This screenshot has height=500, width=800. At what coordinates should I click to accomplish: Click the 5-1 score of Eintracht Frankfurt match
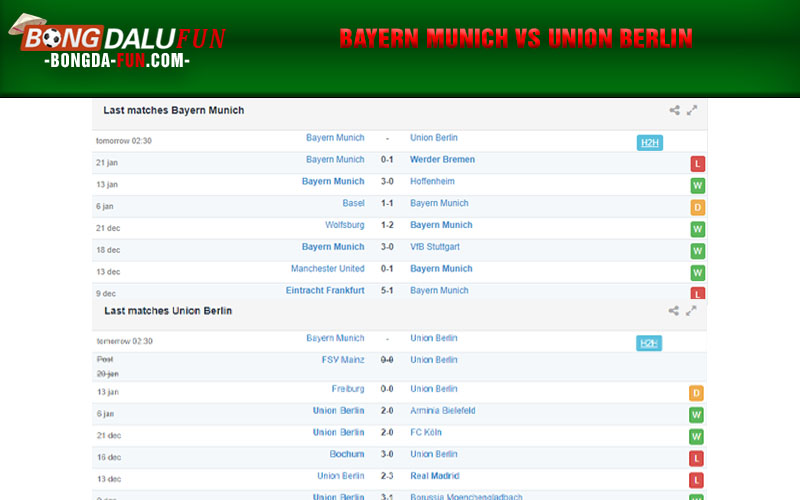tap(387, 290)
